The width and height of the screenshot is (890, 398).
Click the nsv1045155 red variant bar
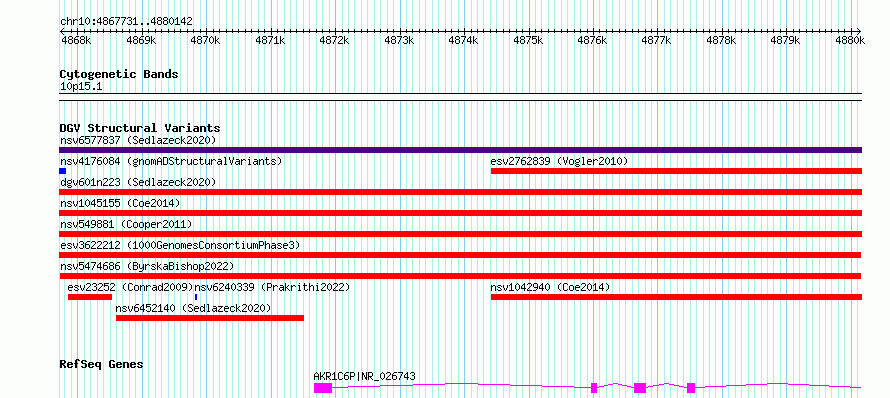pyautogui.click(x=460, y=213)
